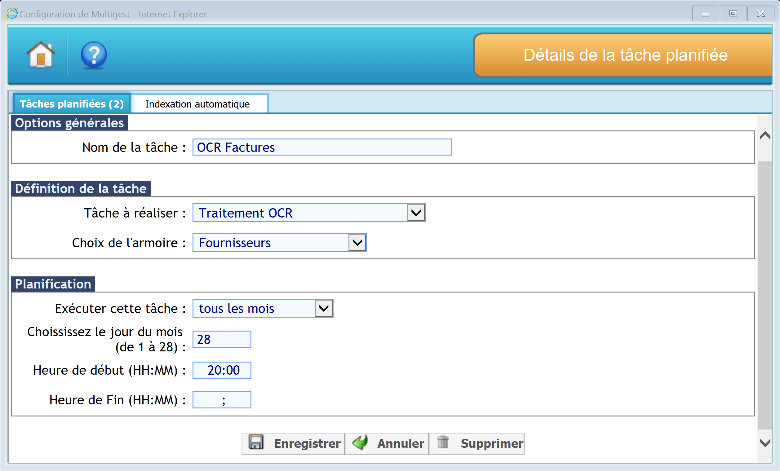
Task: Click the green arrow cancel icon
Action: click(360, 443)
